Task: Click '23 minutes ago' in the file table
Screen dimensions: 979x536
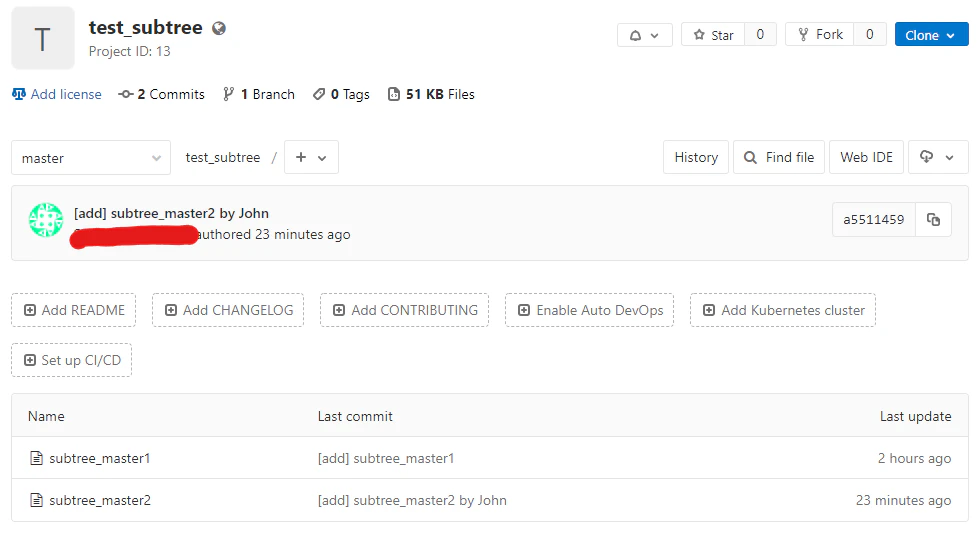Action: 903,500
